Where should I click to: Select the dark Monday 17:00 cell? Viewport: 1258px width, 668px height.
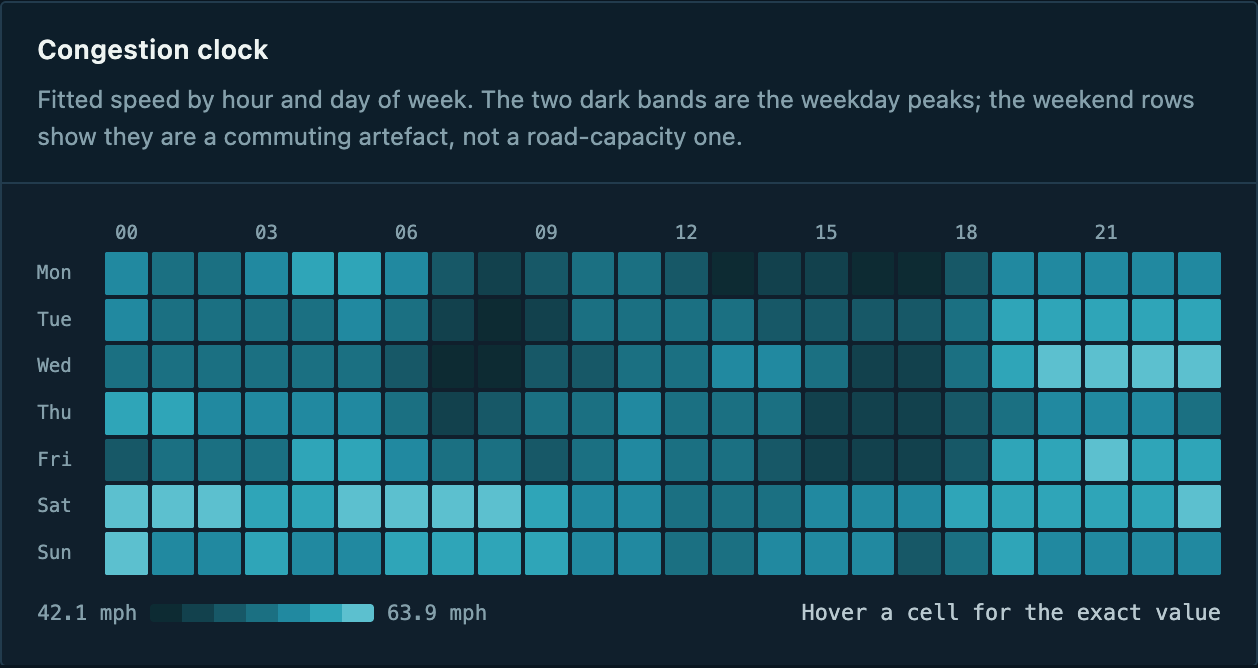click(x=919, y=273)
